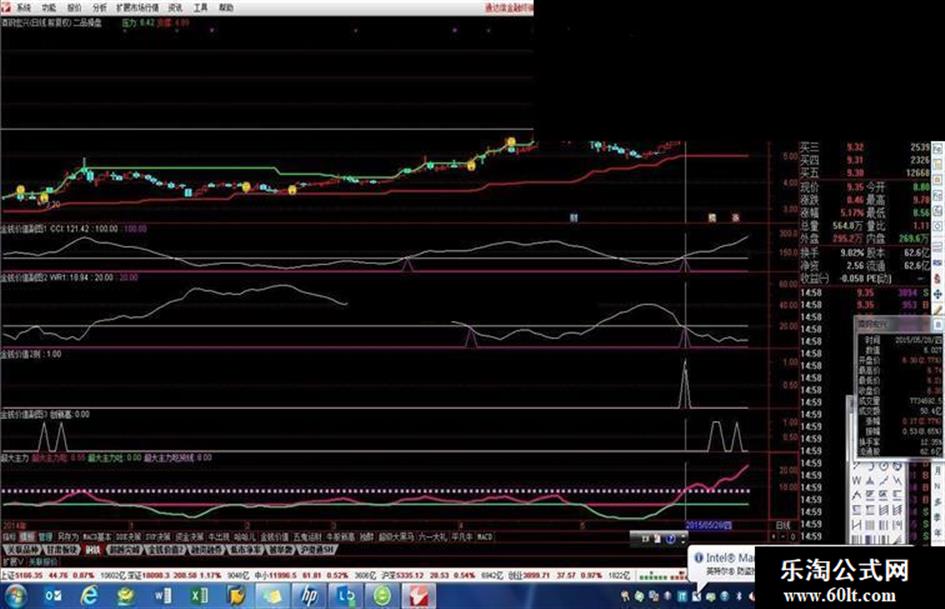Select the 指标 tab below the chart
The height and width of the screenshot is (609, 945).
pos(9,537)
